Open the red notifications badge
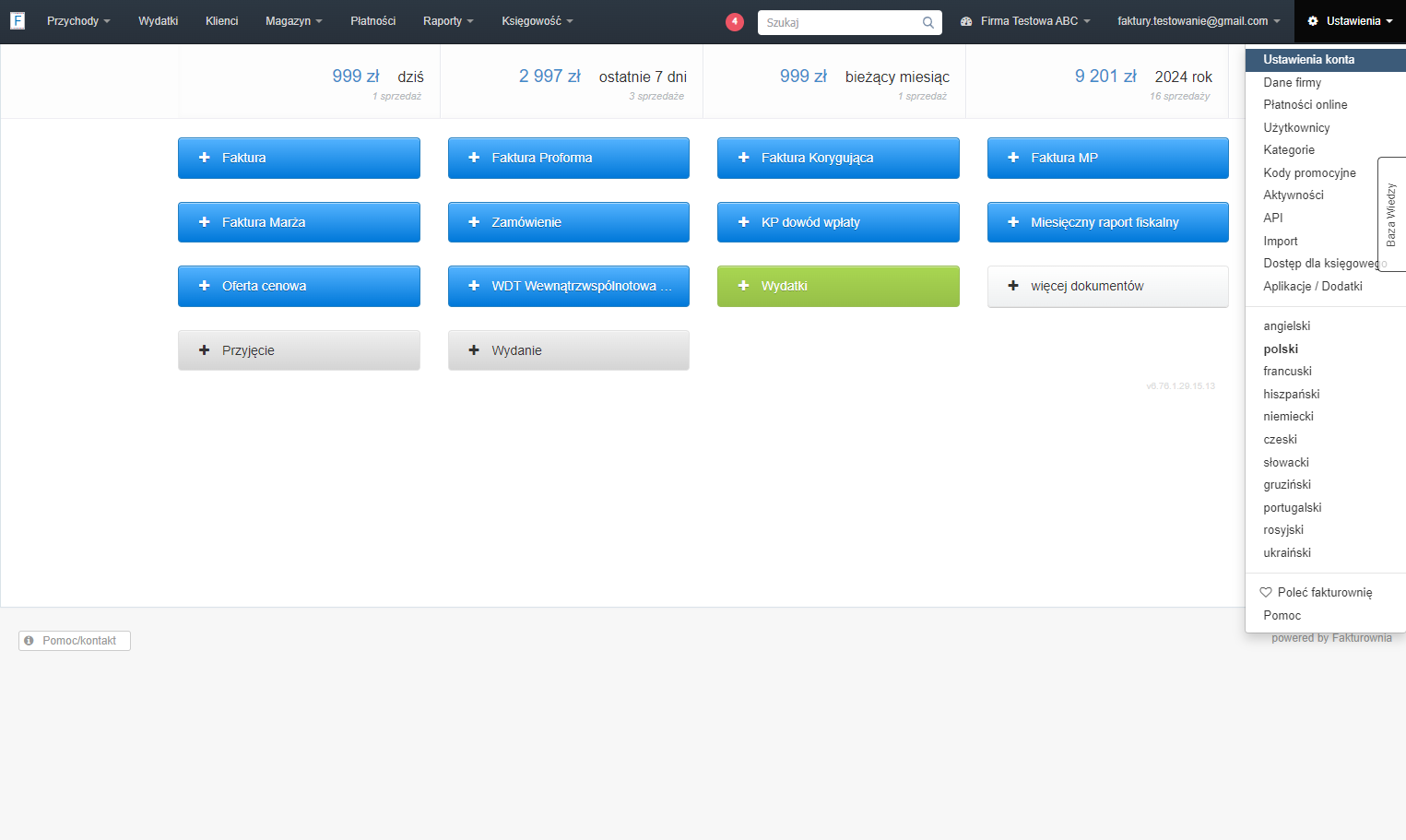This screenshot has height=840, width=1406. pyautogui.click(x=735, y=21)
